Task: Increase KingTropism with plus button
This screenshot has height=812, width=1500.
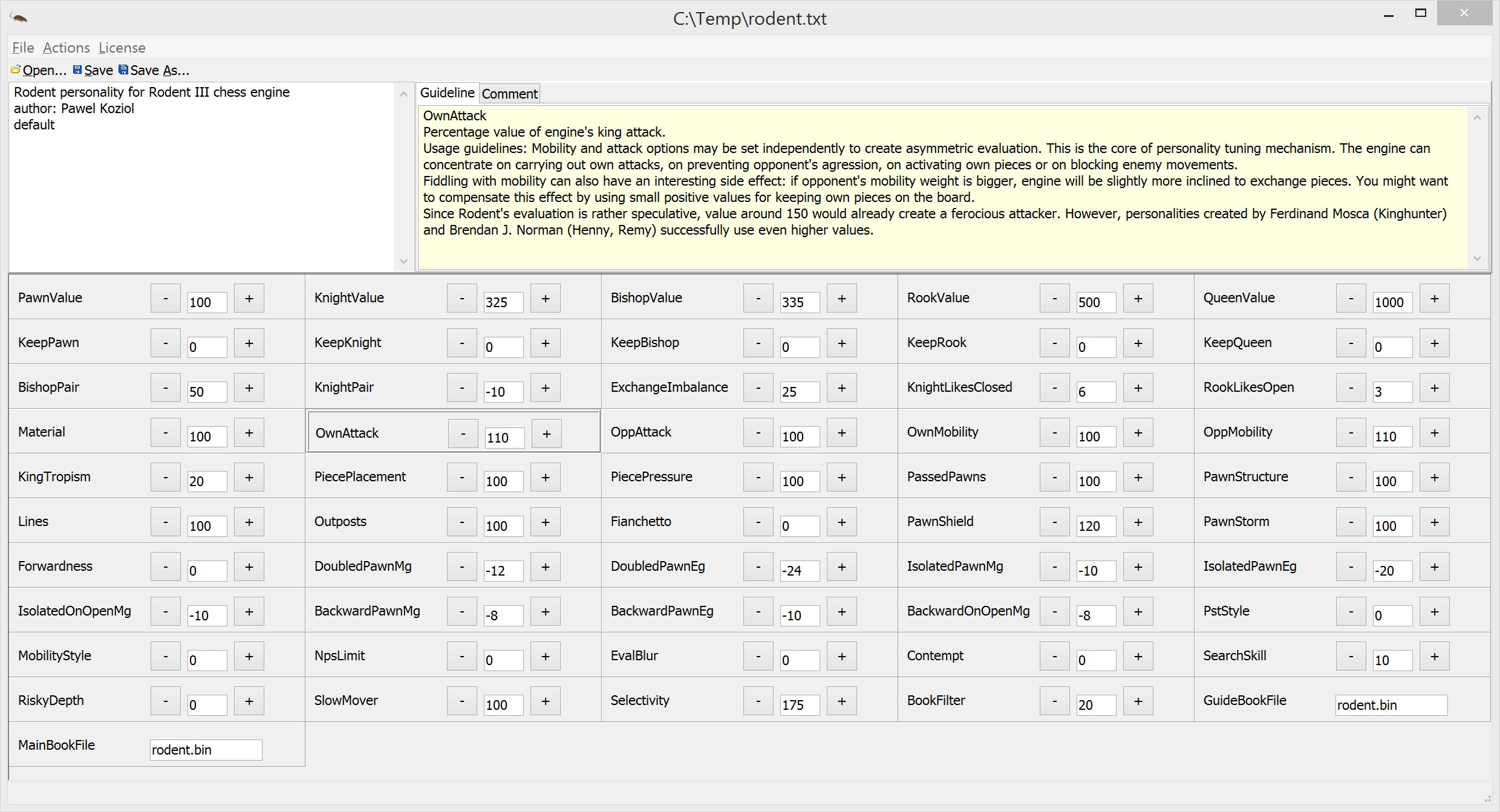Action: pos(249,478)
